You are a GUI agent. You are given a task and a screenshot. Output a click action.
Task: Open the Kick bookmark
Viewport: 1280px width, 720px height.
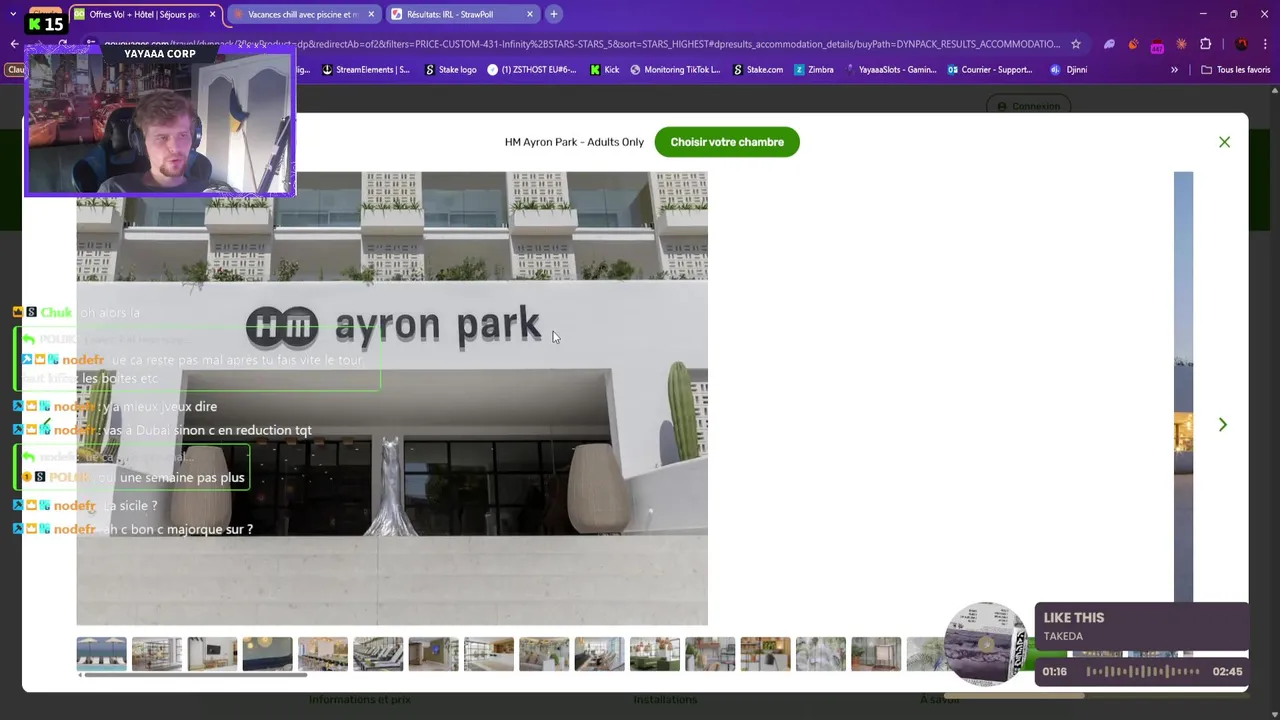(x=604, y=70)
